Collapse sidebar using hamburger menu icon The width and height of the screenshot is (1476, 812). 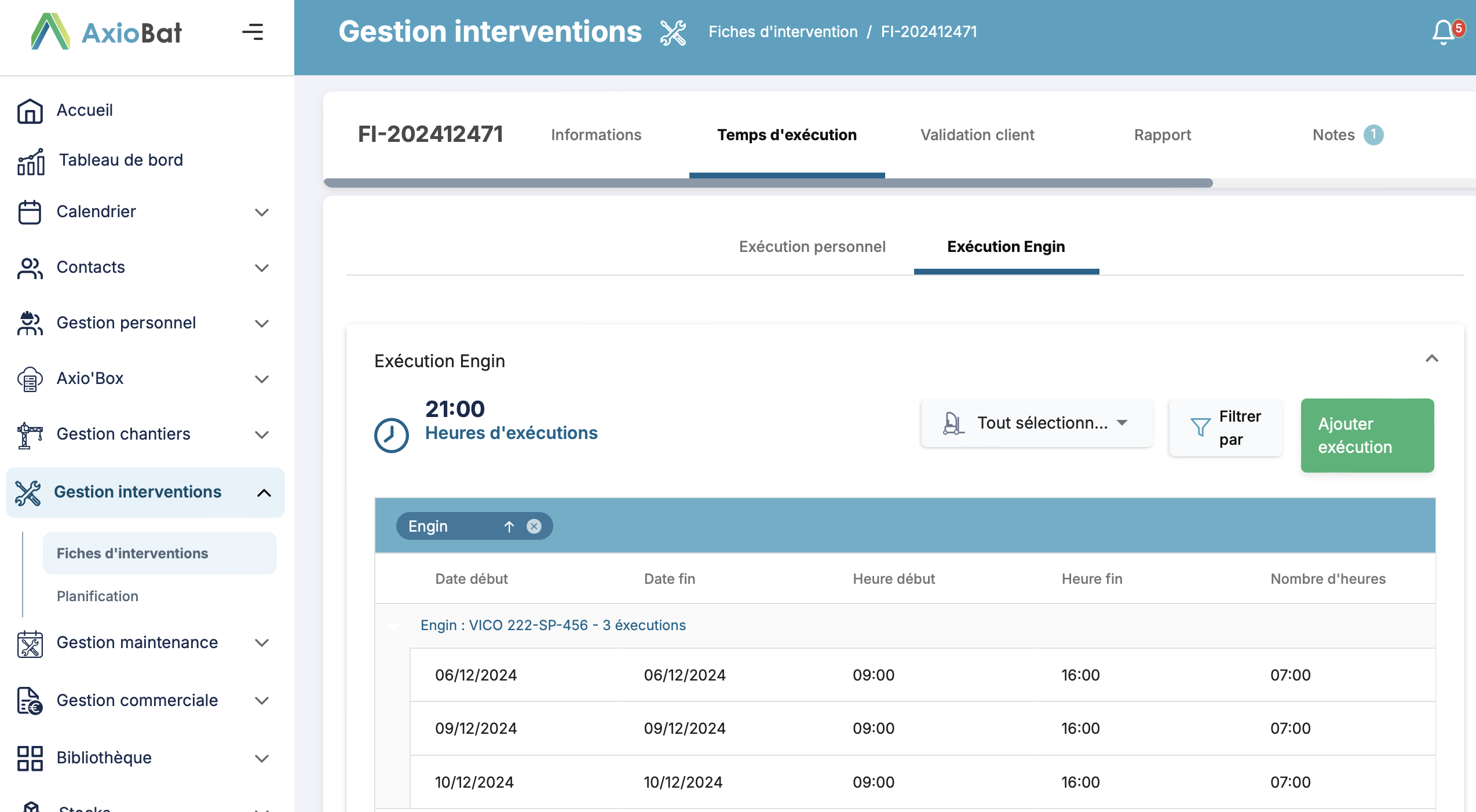[253, 32]
